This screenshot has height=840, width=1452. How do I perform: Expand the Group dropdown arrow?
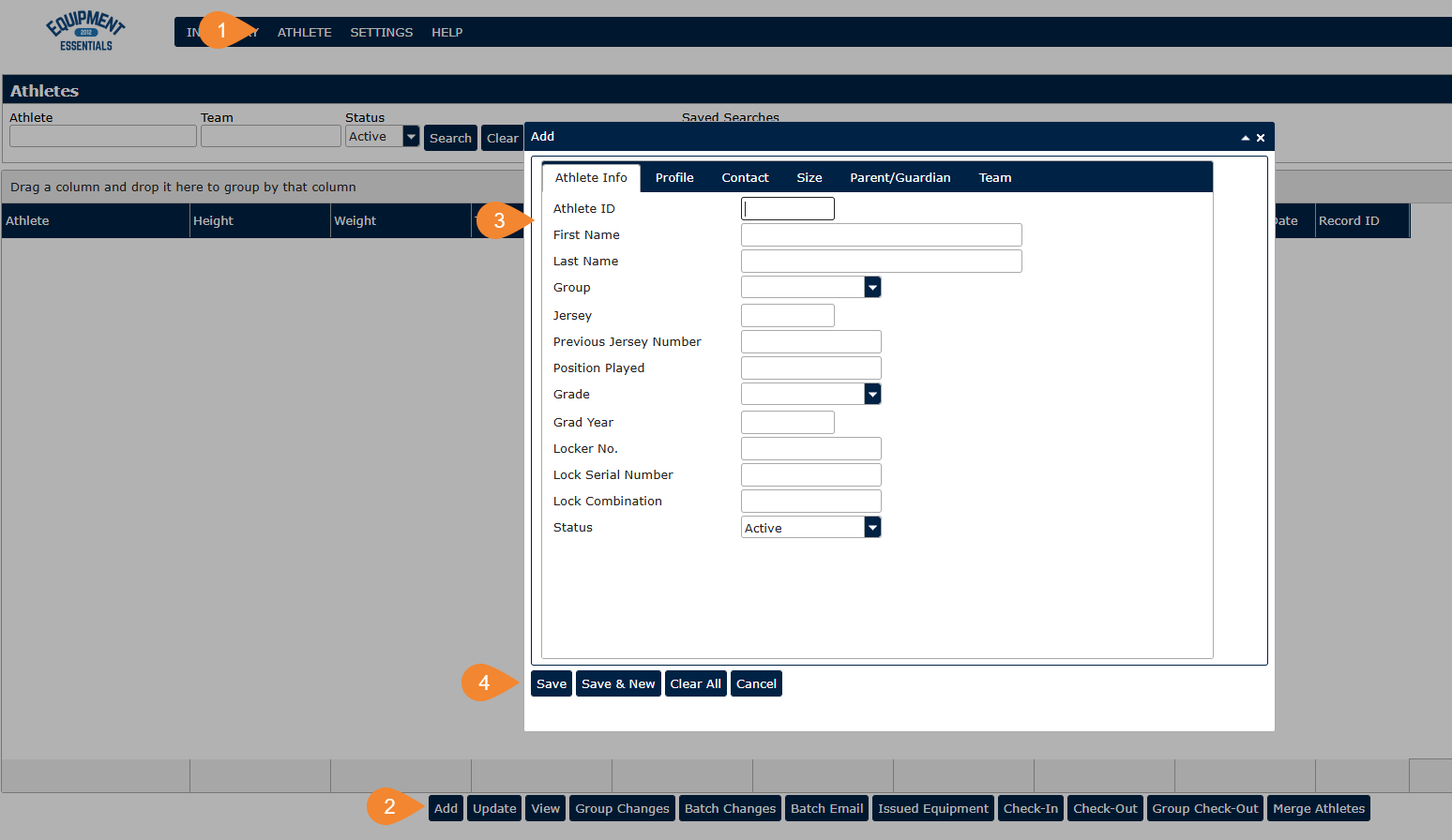[x=872, y=287]
